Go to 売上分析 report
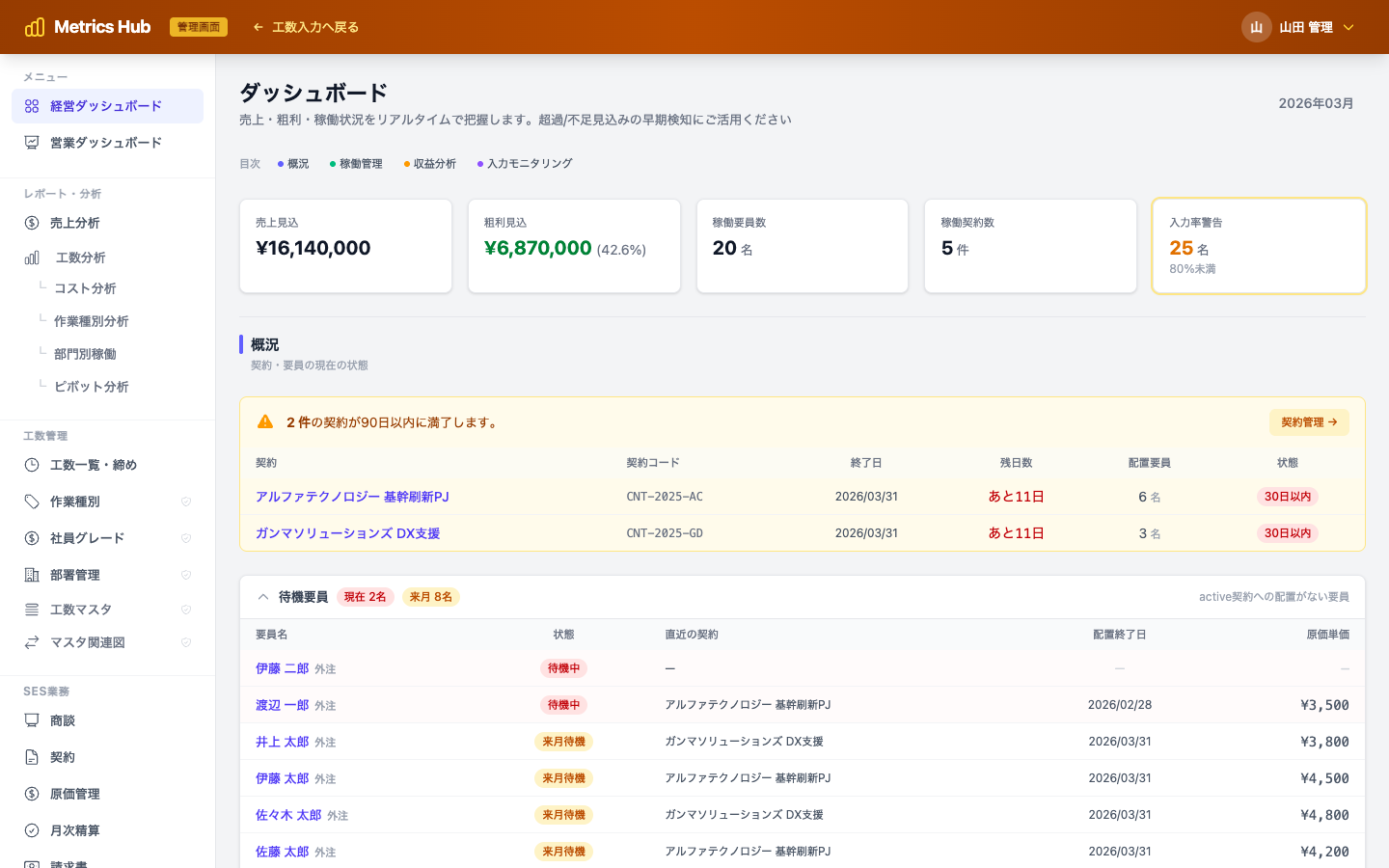The width and height of the screenshot is (1389, 868). 75,223
